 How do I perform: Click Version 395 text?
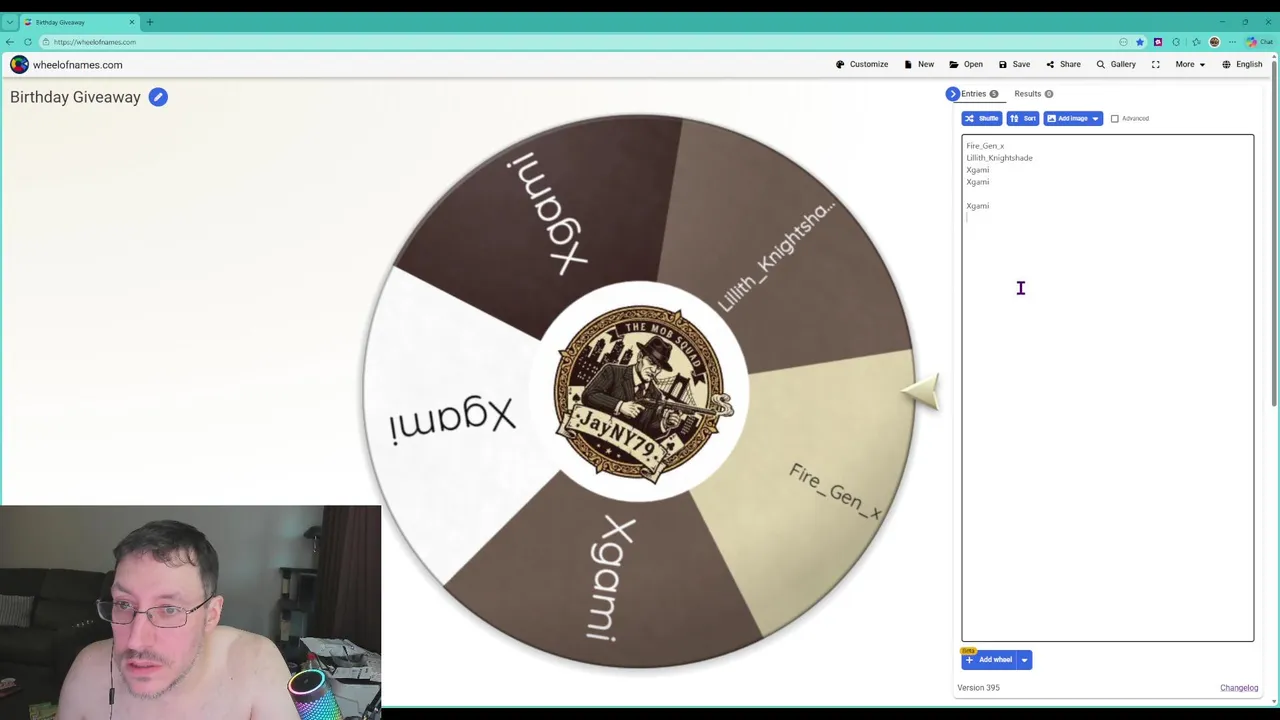coord(978,688)
